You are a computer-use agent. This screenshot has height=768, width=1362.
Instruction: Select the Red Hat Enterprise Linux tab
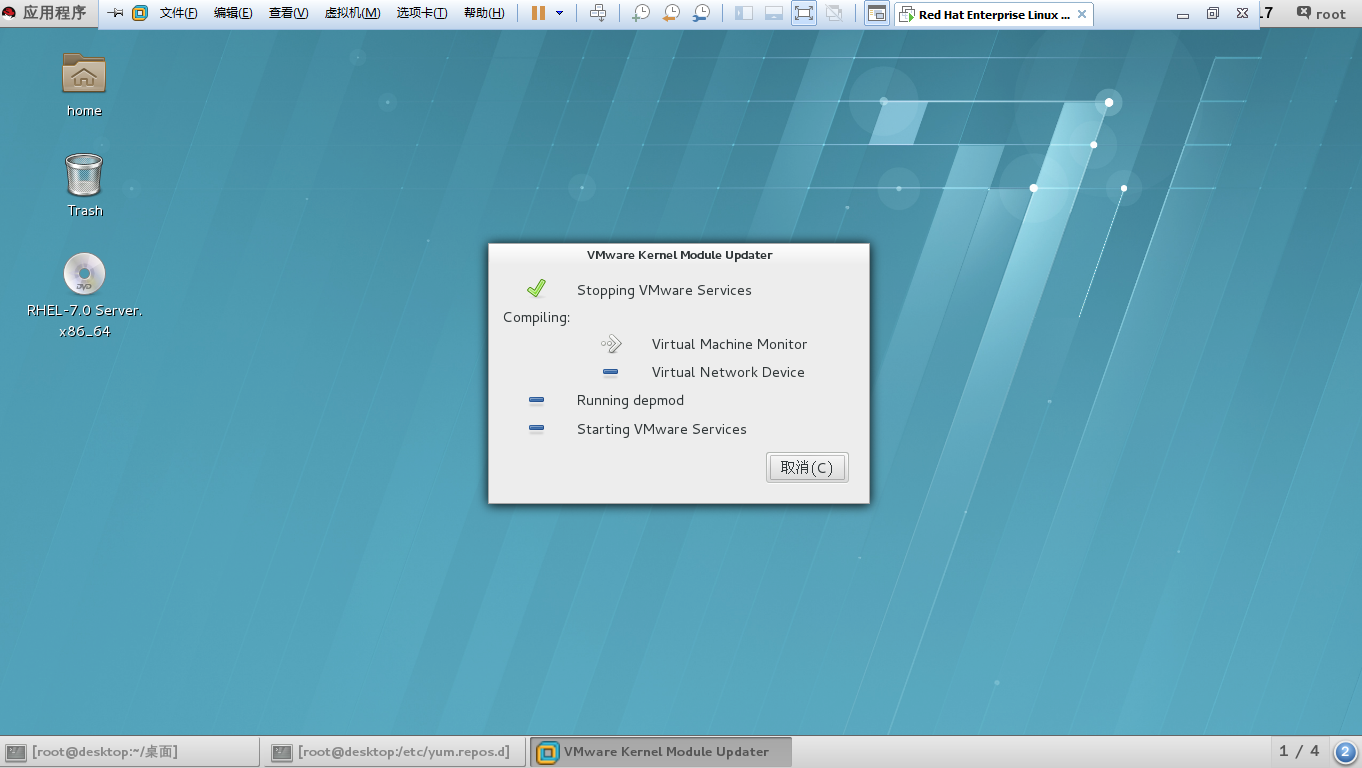(x=994, y=14)
